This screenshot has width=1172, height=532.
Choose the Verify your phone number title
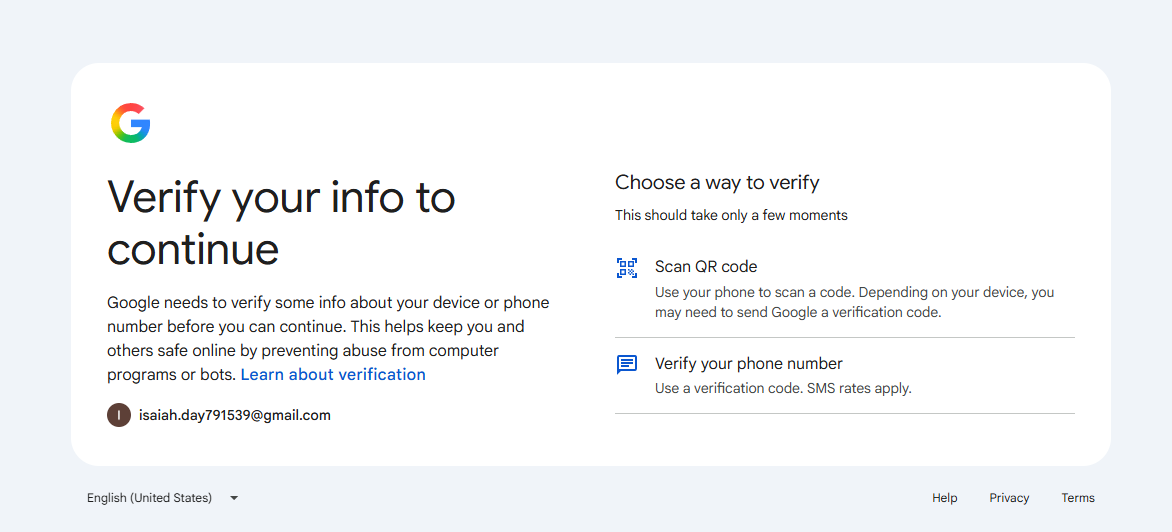point(748,364)
